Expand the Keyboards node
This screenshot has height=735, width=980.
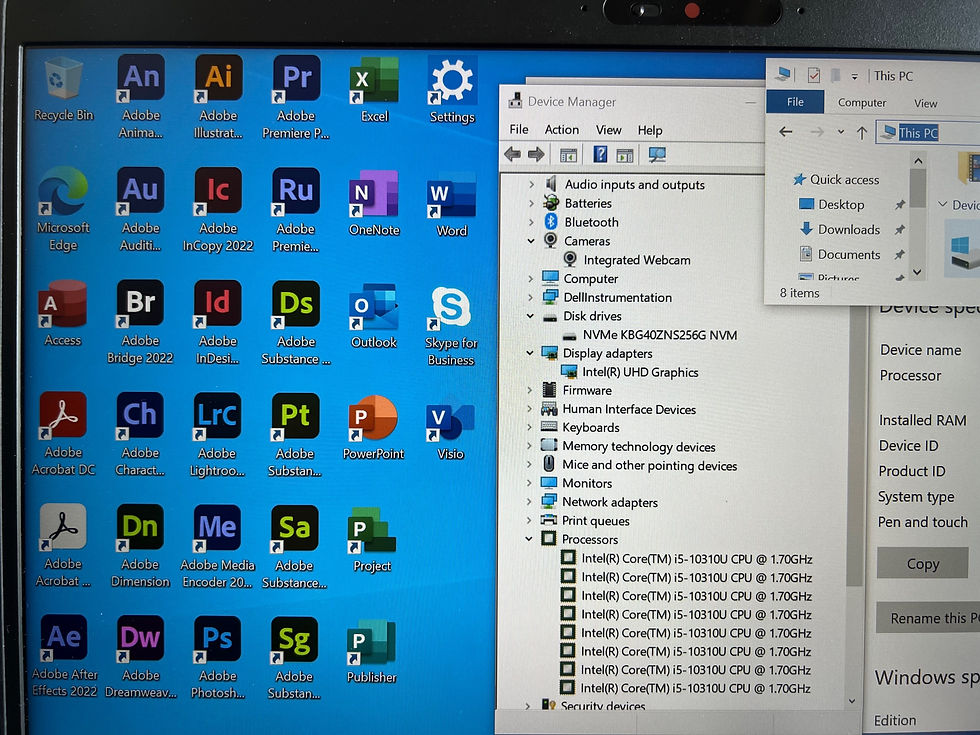coord(529,428)
